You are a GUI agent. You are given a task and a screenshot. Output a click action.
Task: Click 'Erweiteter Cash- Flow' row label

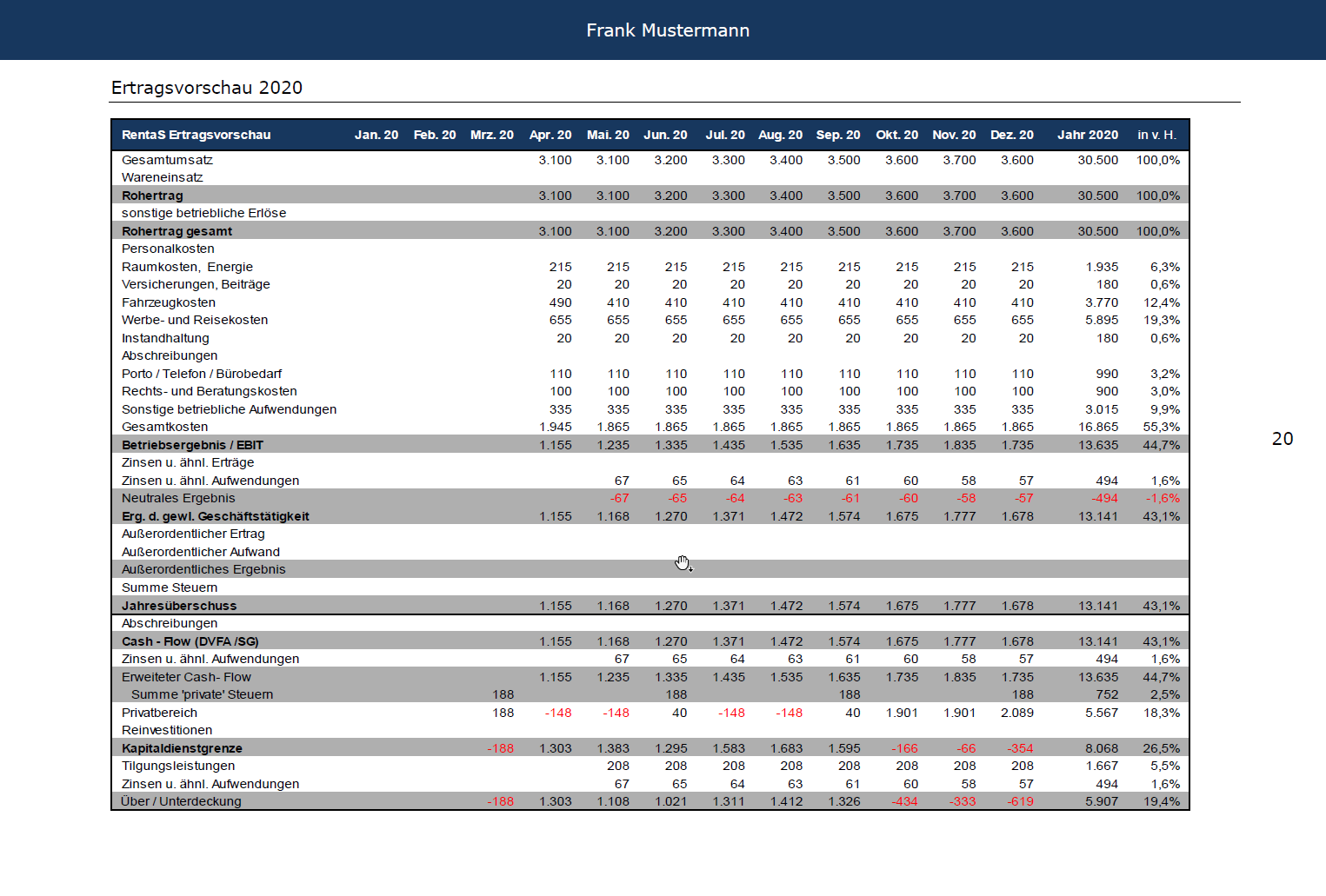186,677
